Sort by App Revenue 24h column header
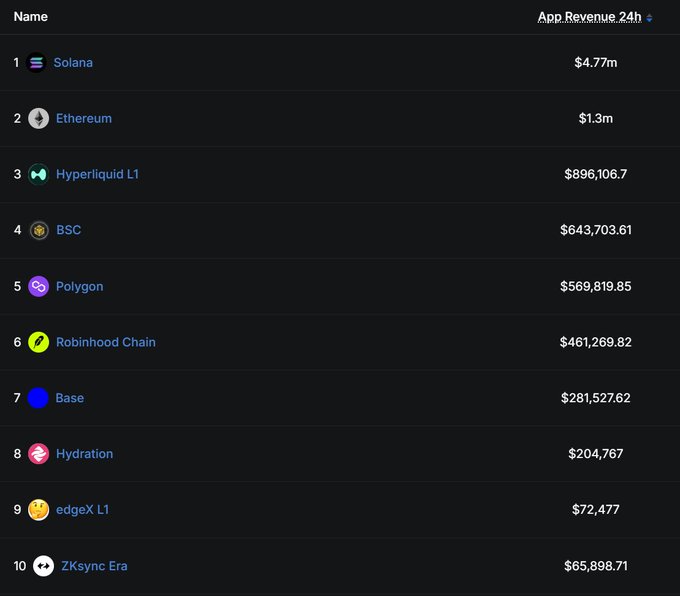 589,17
